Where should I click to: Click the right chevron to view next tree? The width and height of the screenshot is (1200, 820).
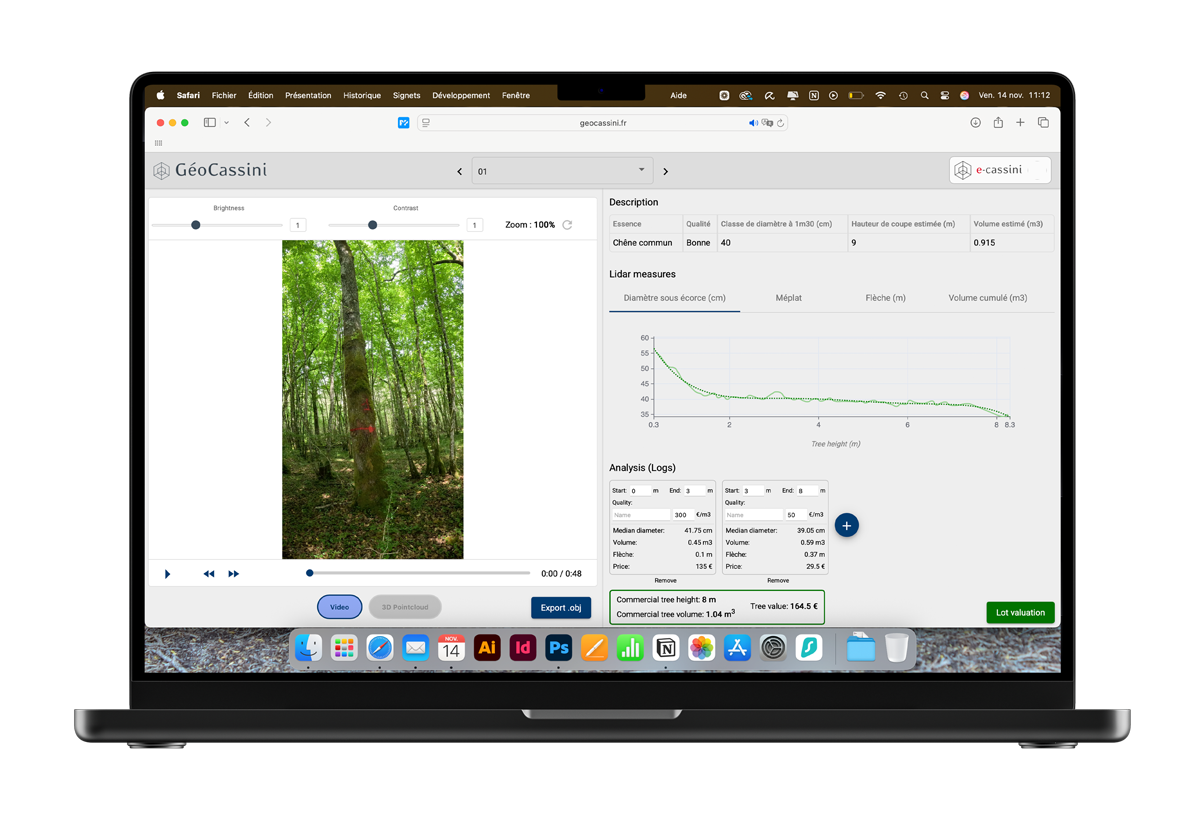click(665, 171)
